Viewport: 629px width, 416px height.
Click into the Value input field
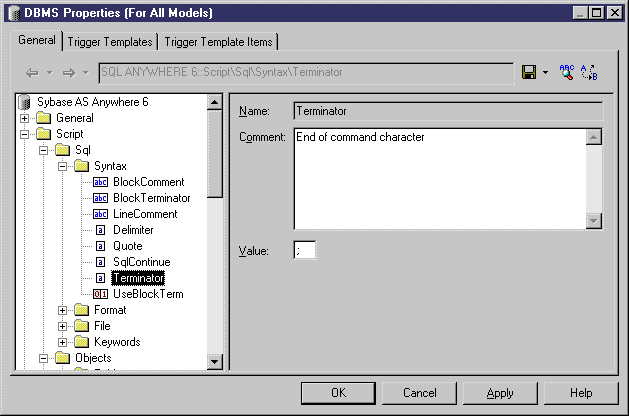pyautogui.click(x=305, y=251)
